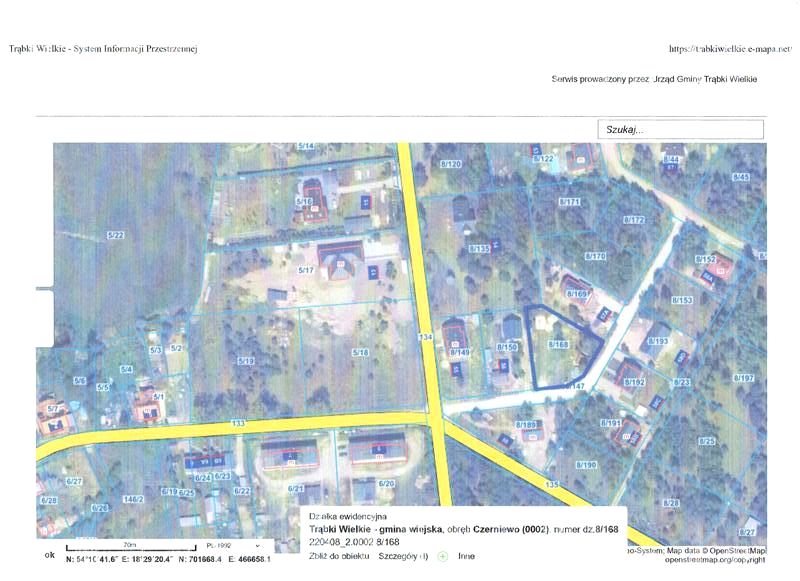Select parcel 5/22 on the map
Screen dimensions: 800x581
pos(116,235)
